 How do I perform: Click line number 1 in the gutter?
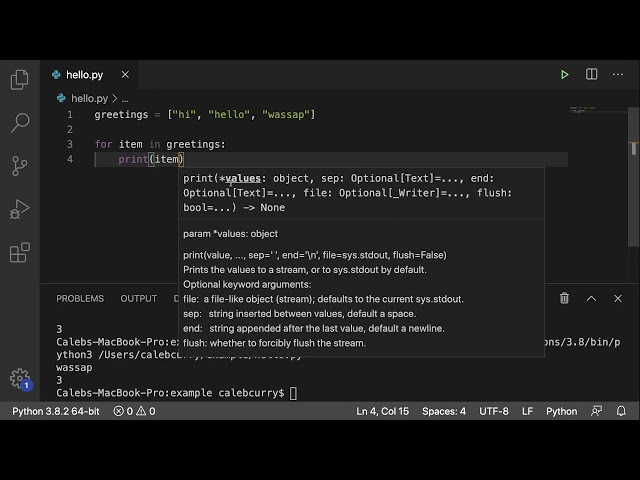click(x=70, y=115)
